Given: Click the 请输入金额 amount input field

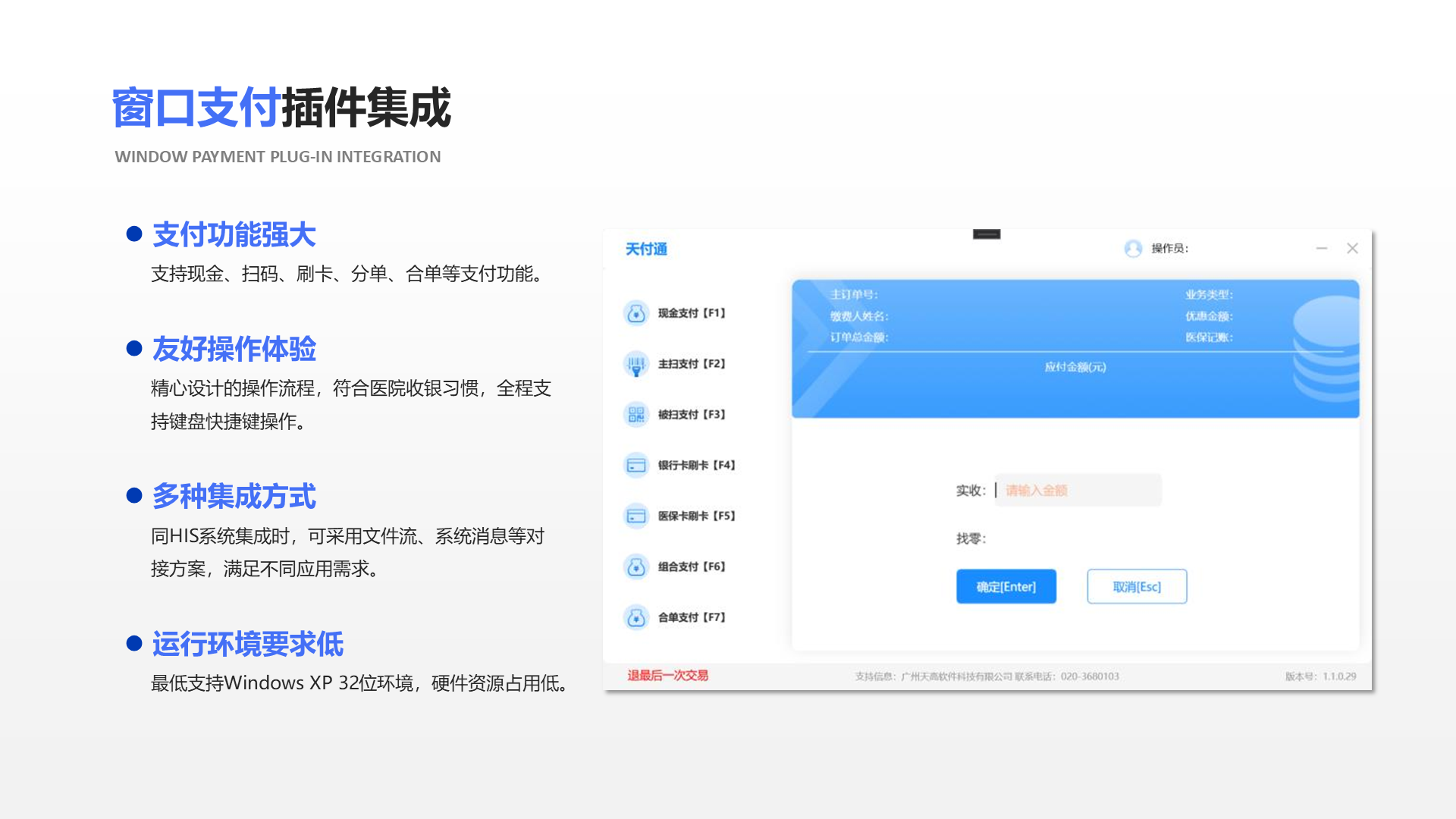Looking at the screenshot, I should (x=1077, y=490).
